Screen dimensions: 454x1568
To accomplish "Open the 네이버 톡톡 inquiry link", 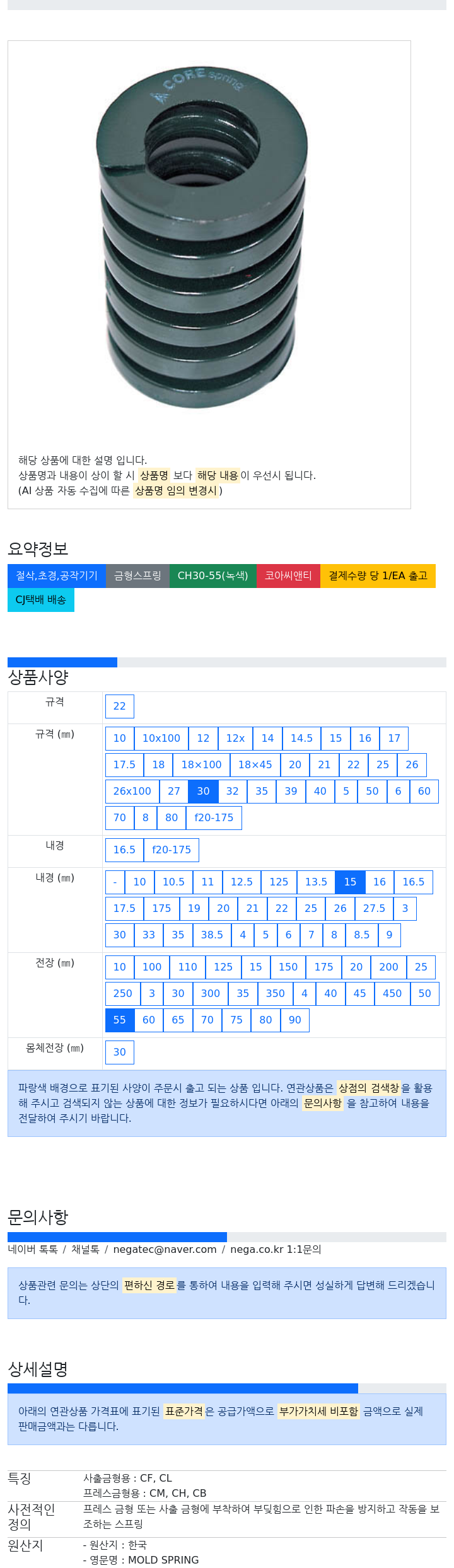I will click(33, 1249).
